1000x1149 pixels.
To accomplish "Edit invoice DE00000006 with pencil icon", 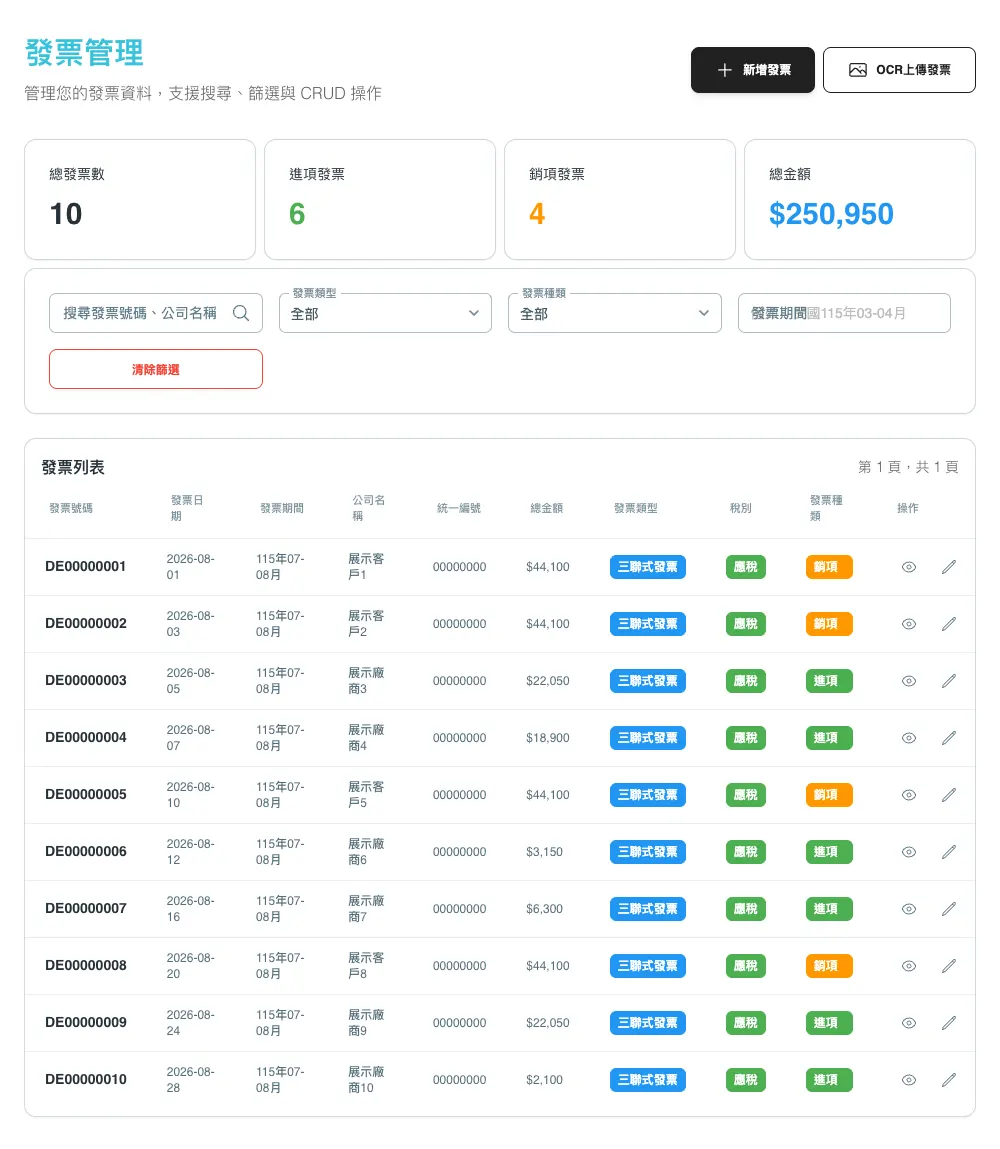I will (949, 852).
